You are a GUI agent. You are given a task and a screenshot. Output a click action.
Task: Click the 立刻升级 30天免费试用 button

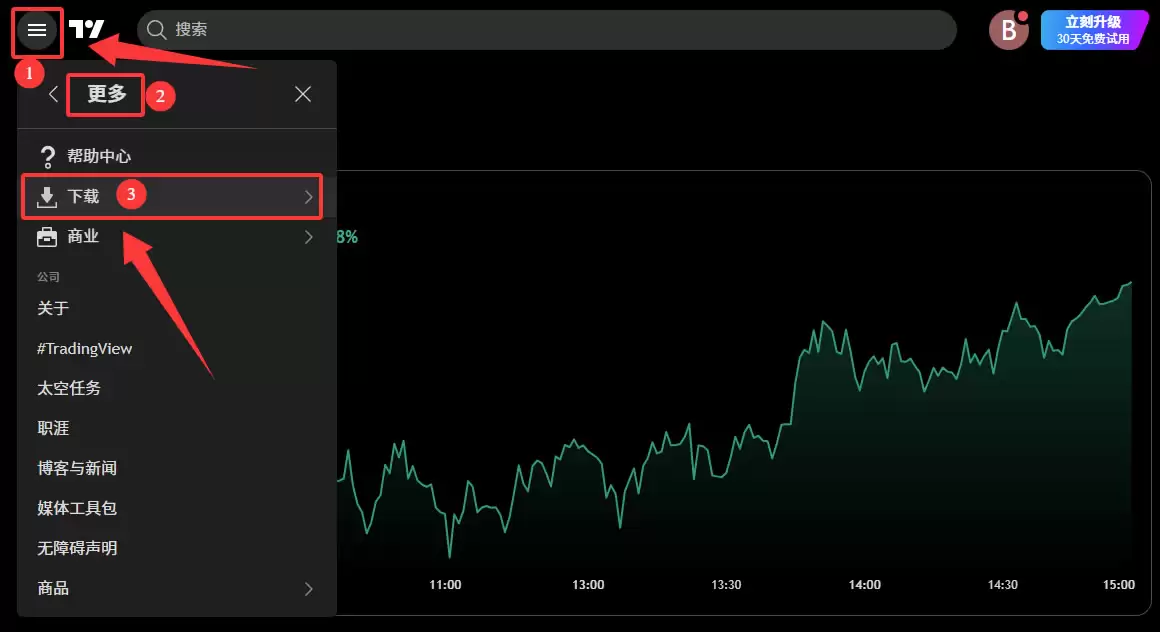point(1093,30)
